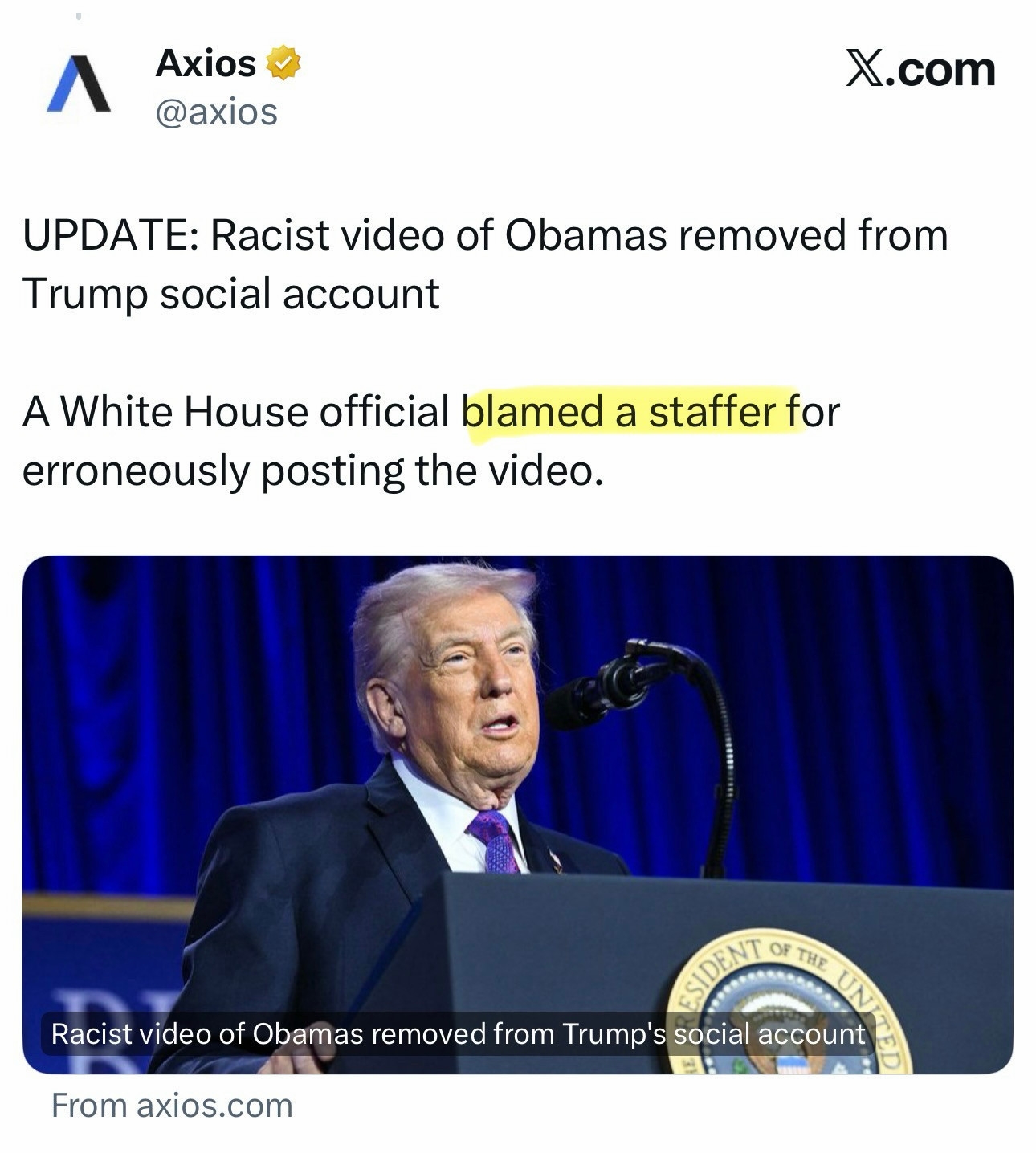Click the purple tie in the photo
Screen dimensions: 1036x1153
point(495,841)
